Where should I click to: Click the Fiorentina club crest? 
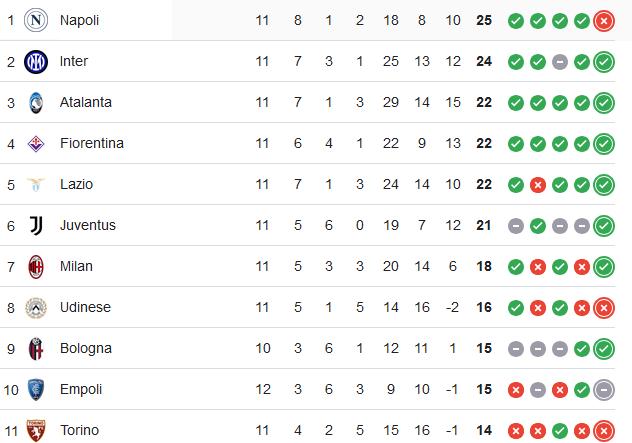click(x=36, y=144)
